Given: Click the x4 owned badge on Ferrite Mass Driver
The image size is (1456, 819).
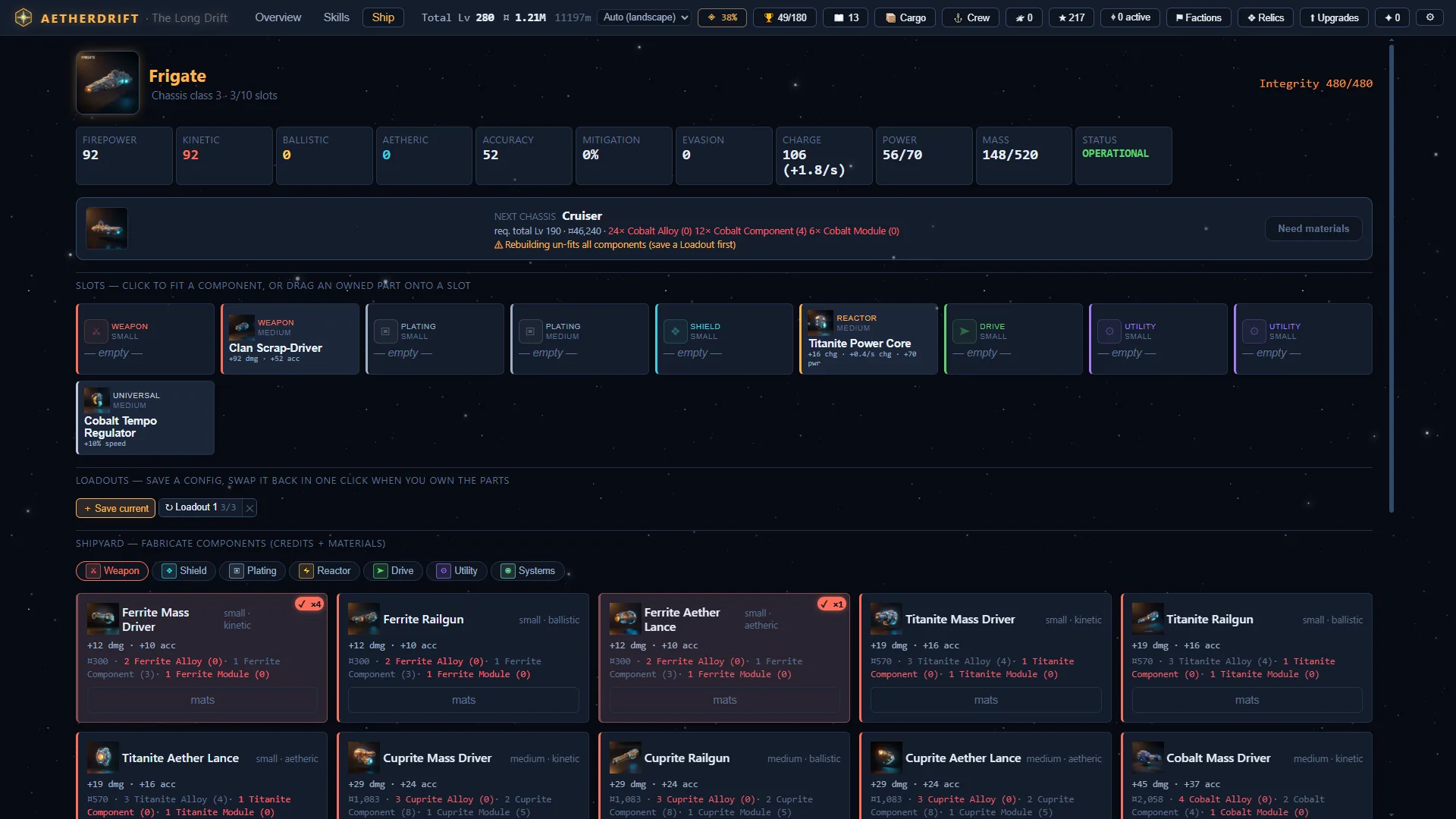Looking at the screenshot, I should (309, 604).
